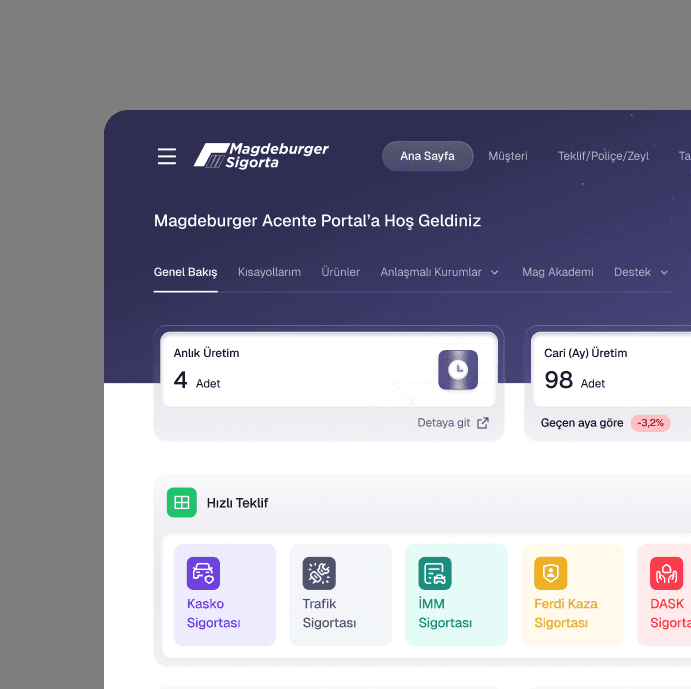This screenshot has height=689, width=691.
Task: Open the Kasko Sigortası quick quote card
Action: pyautogui.click(x=225, y=595)
